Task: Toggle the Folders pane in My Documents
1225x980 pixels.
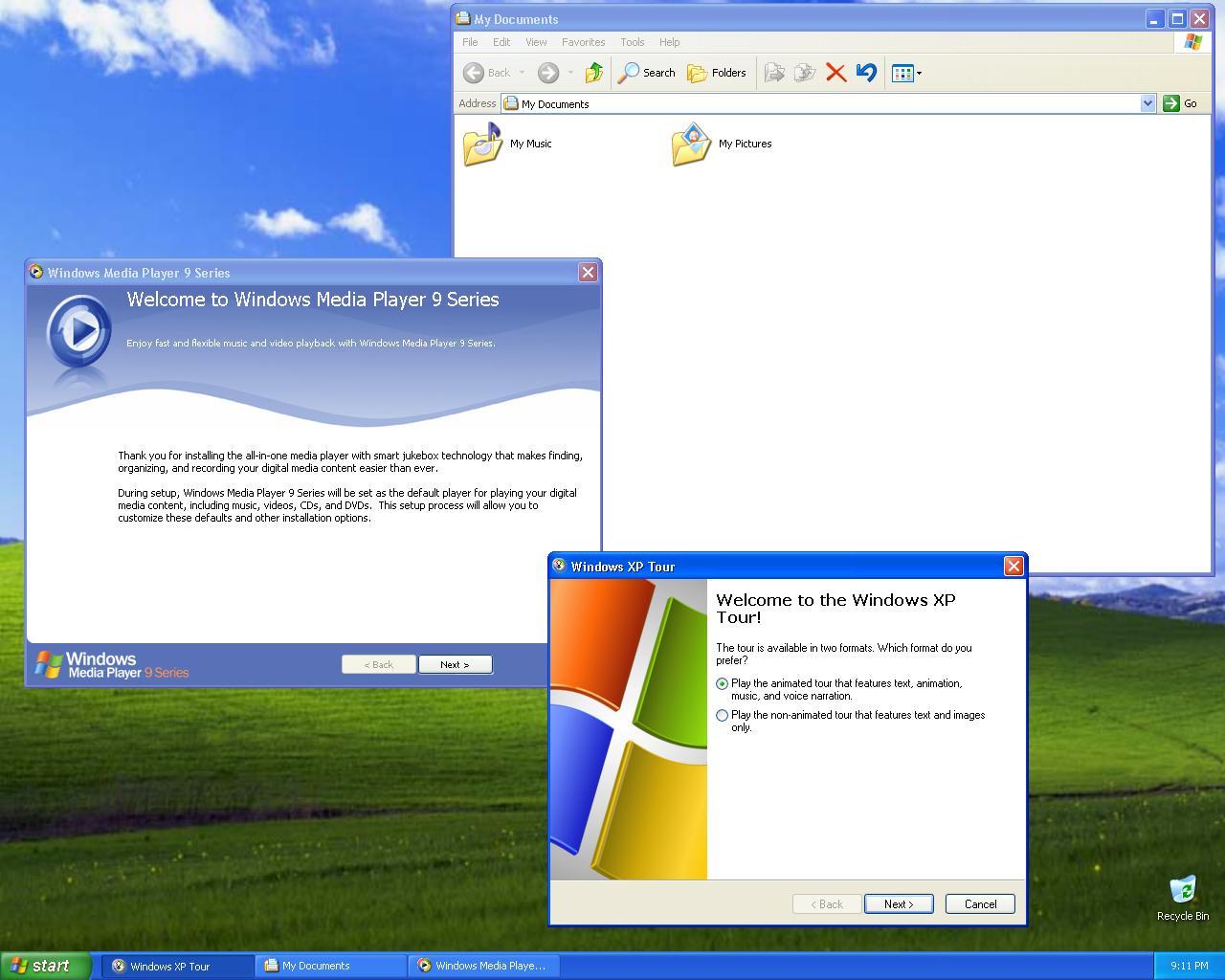Action: point(717,73)
